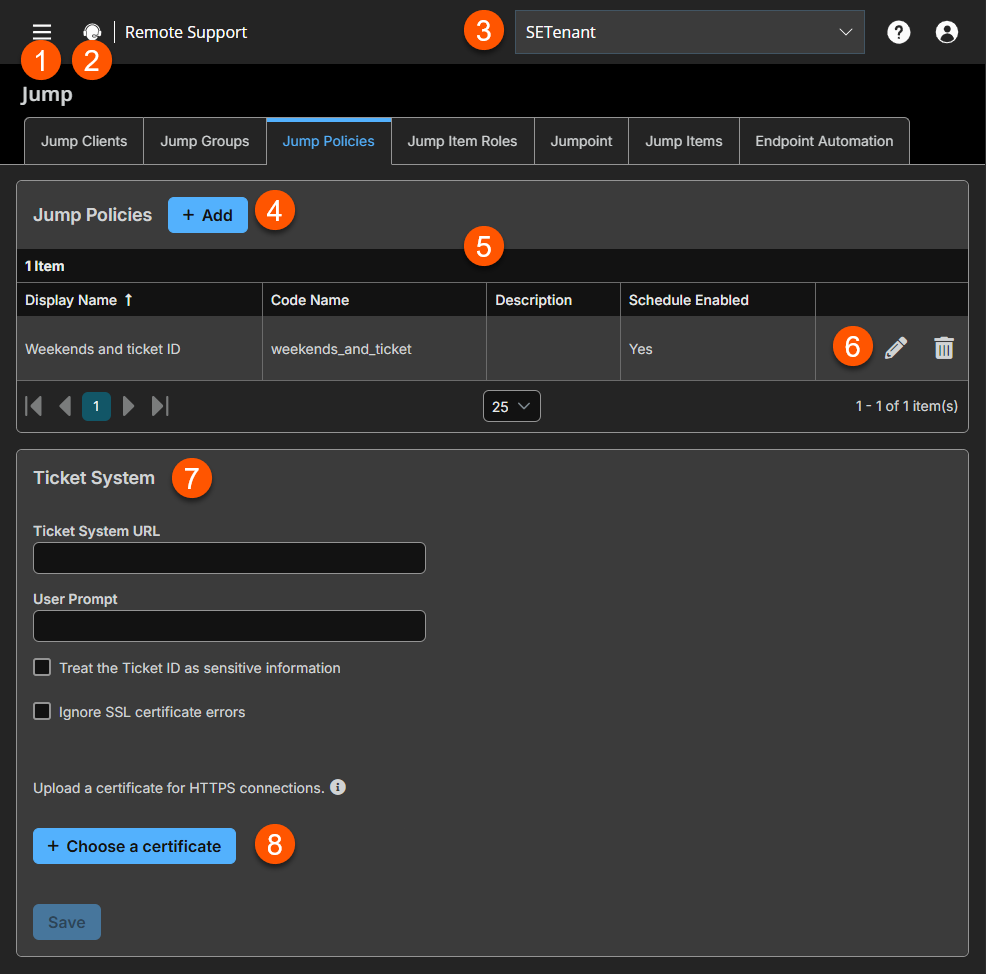Select the Jump Policies tab
Viewport: 986px width, 974px height.
pyautogui.click(x=329, y=141)
